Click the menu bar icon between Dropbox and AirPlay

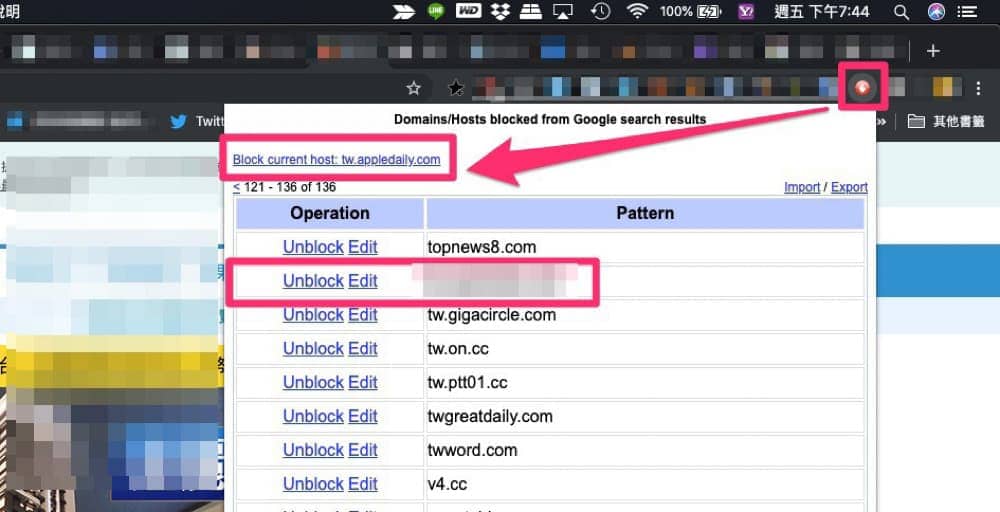click(x=531, y=11)
